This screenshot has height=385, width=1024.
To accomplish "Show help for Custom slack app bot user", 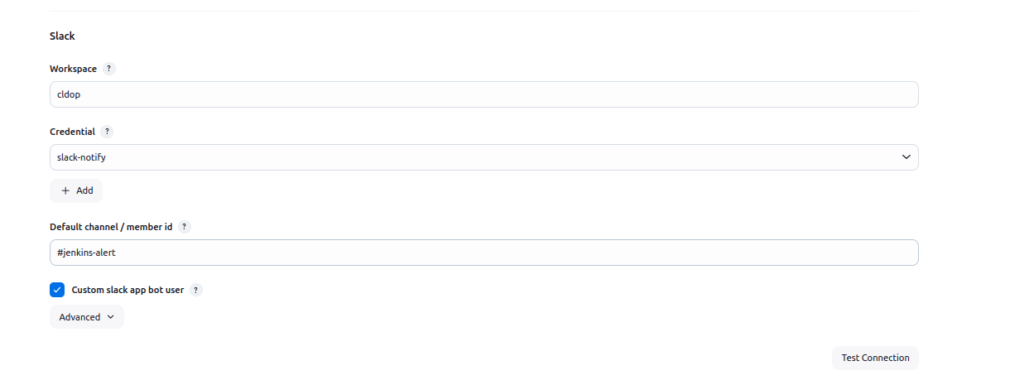I will (196, 290).
